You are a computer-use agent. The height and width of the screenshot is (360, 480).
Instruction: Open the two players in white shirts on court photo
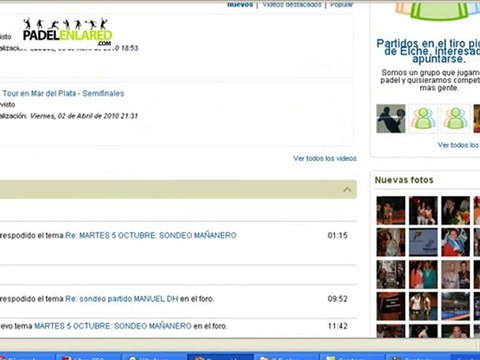pos(423,306)
